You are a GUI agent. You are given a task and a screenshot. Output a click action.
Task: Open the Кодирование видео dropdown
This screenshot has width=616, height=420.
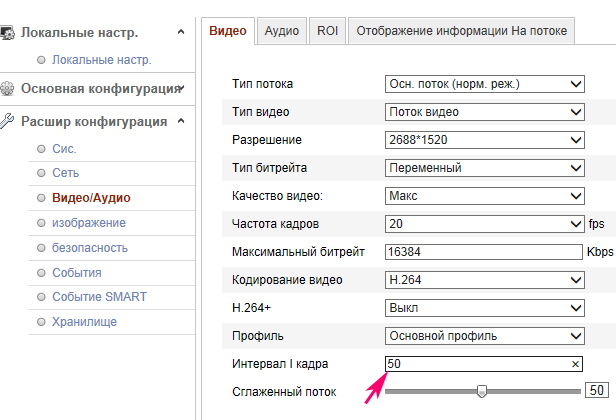[x=485, y=280]
